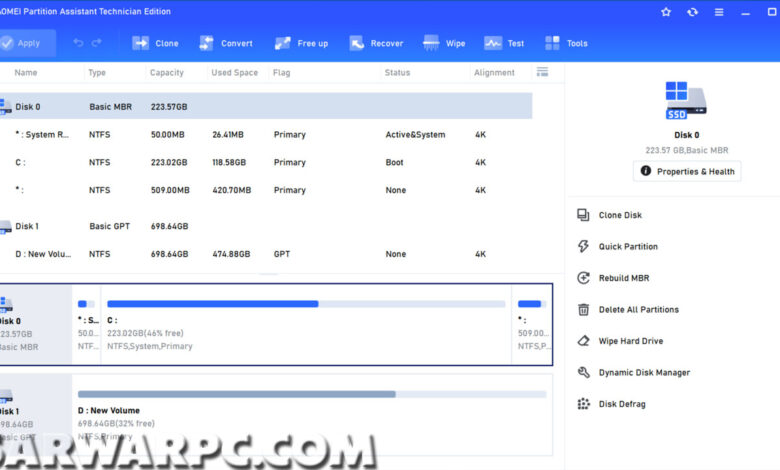Image resolution: width=780 pixels, height=470 pixels.
Task: Select the C: partition block in disk map
Action: (306, 324)
